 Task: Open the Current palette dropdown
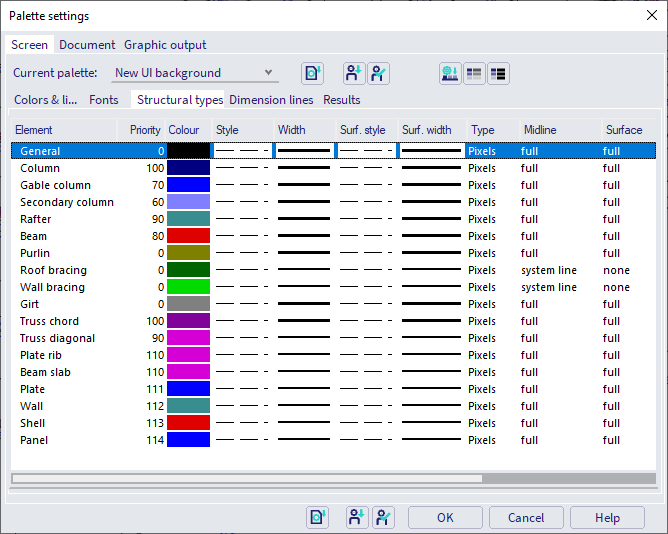click(194, 73)
